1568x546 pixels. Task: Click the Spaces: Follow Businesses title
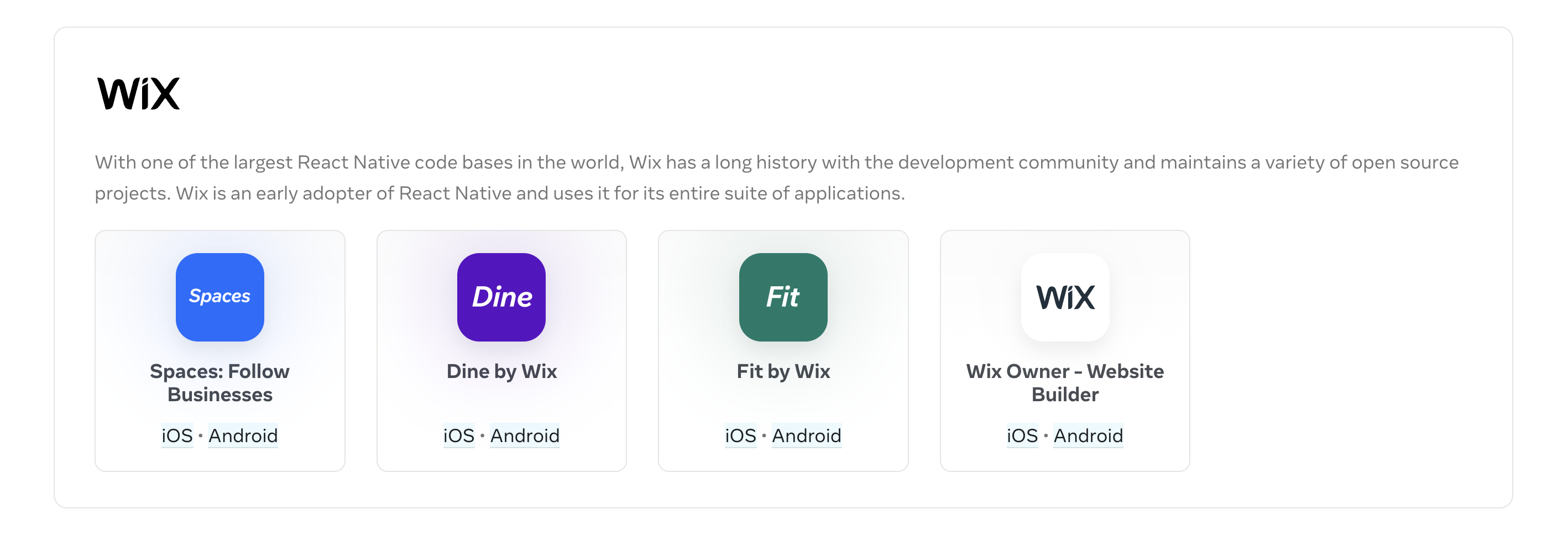219,383
